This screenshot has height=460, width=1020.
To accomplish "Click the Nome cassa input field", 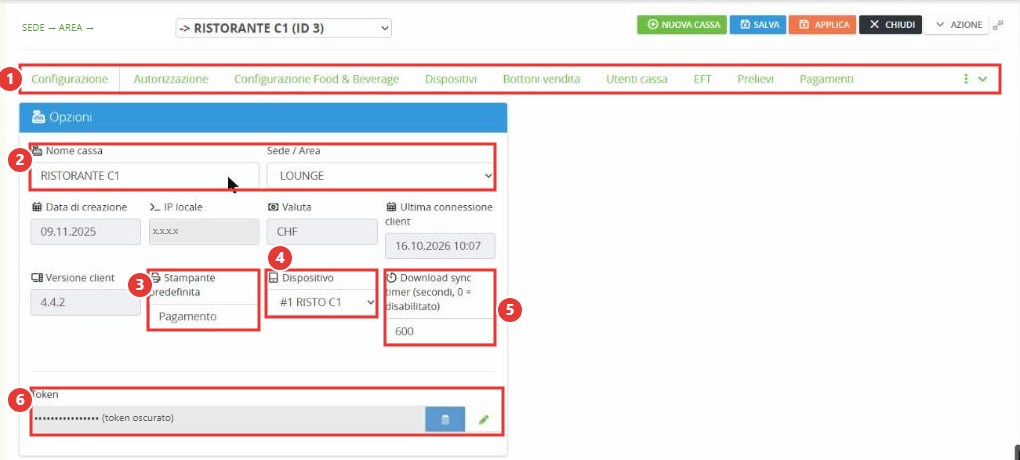I will pos(144,176).
